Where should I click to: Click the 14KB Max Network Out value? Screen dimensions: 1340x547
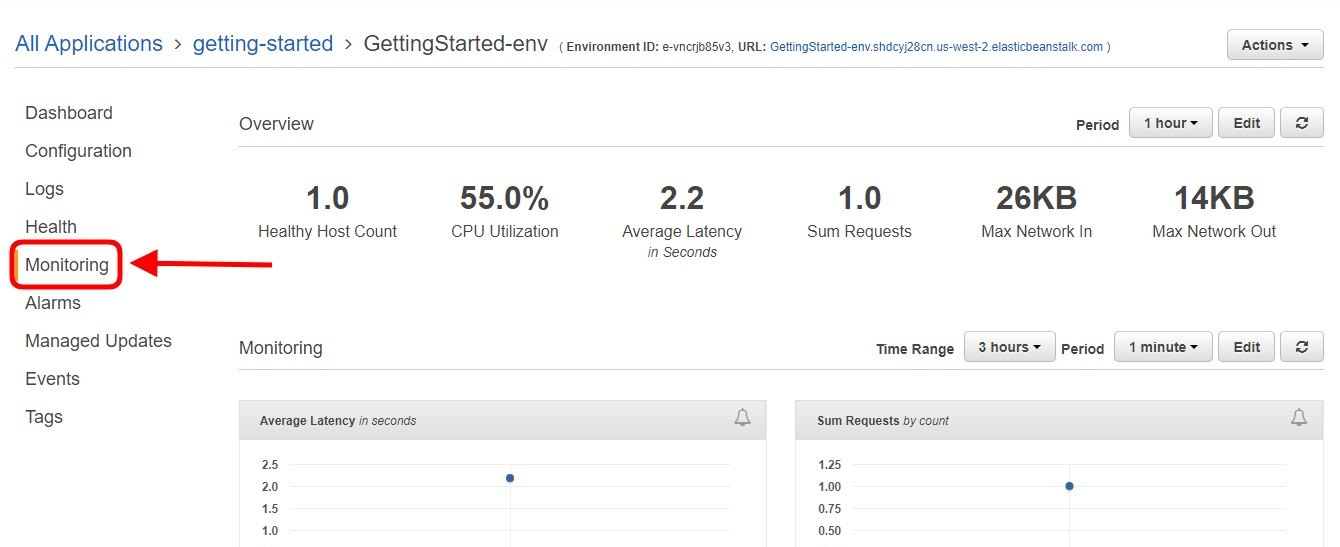(1214, 198)
